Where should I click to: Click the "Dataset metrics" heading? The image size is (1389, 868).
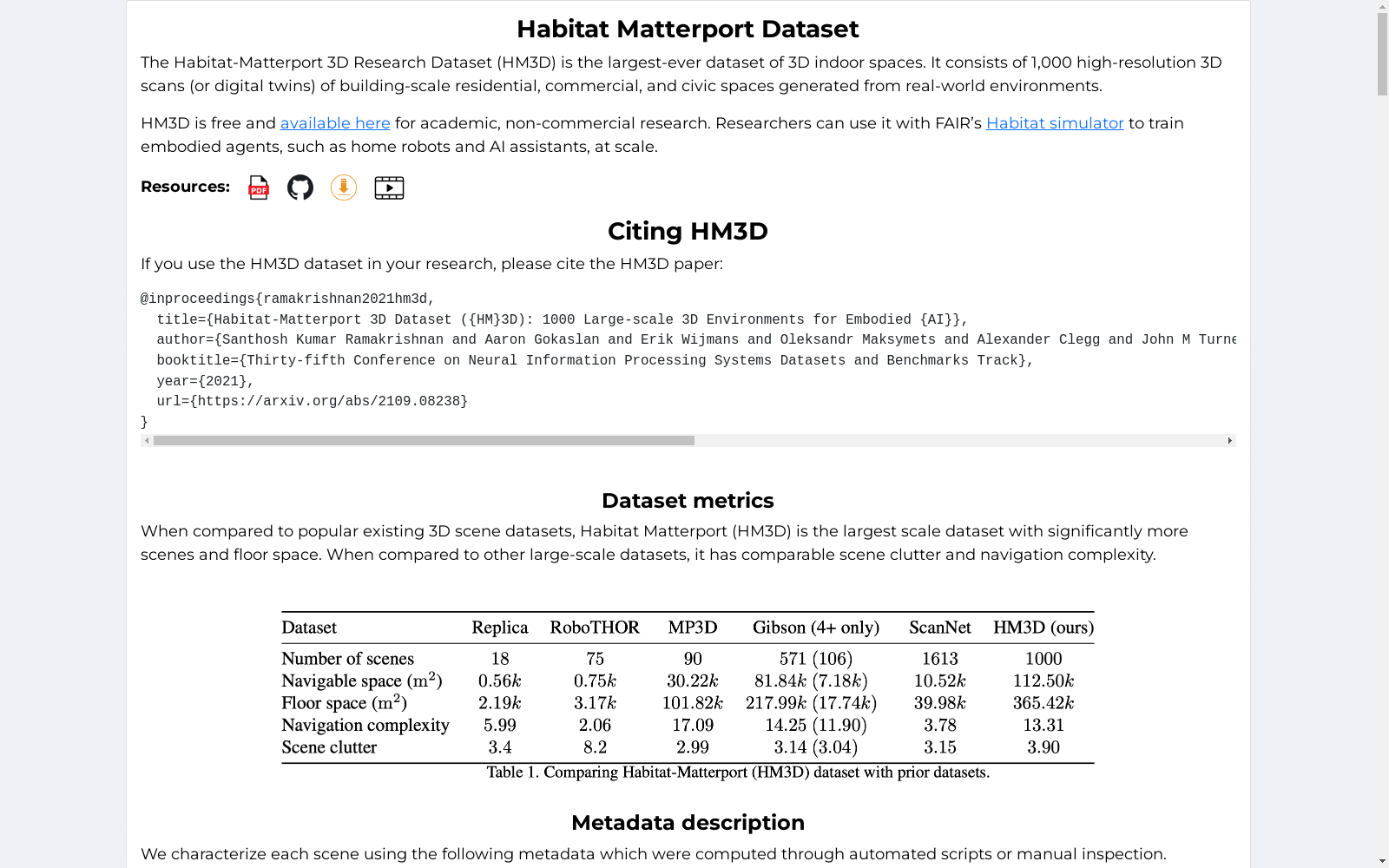[x=688, y=501]
